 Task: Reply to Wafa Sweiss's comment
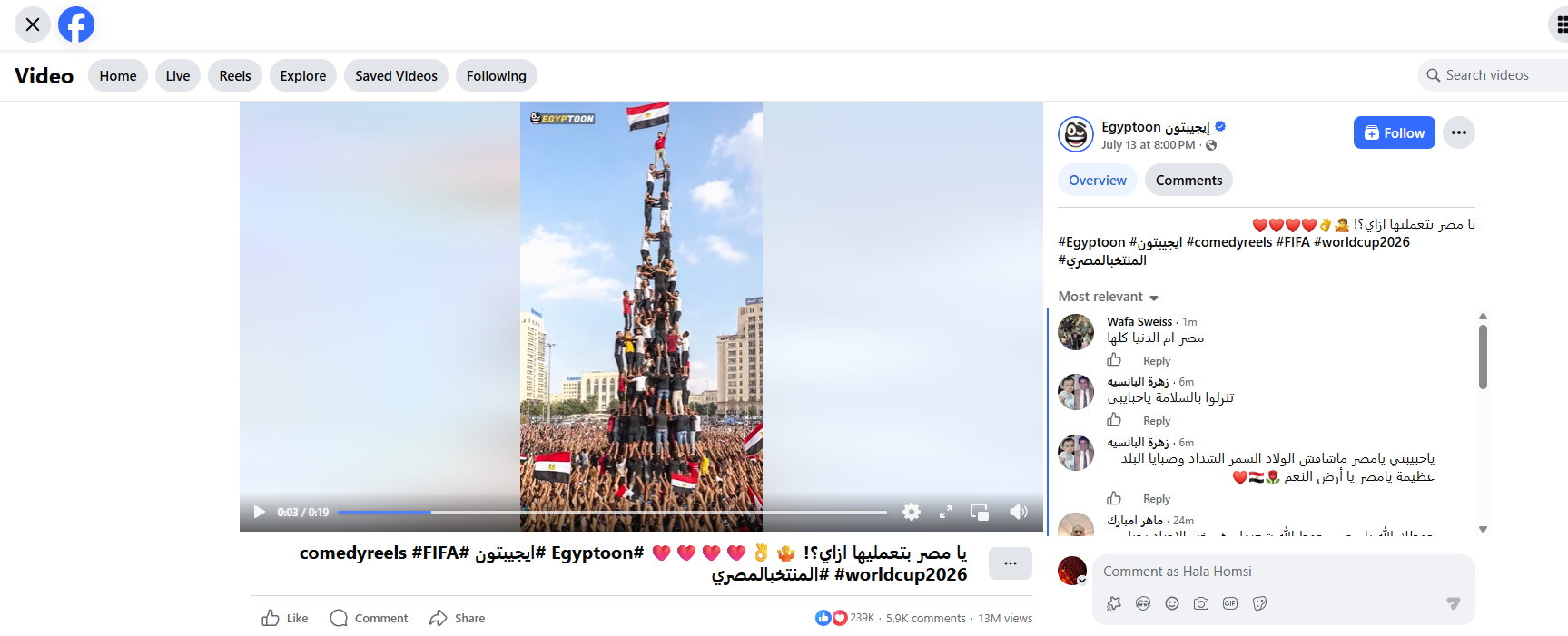click(x=1157, y=361)
